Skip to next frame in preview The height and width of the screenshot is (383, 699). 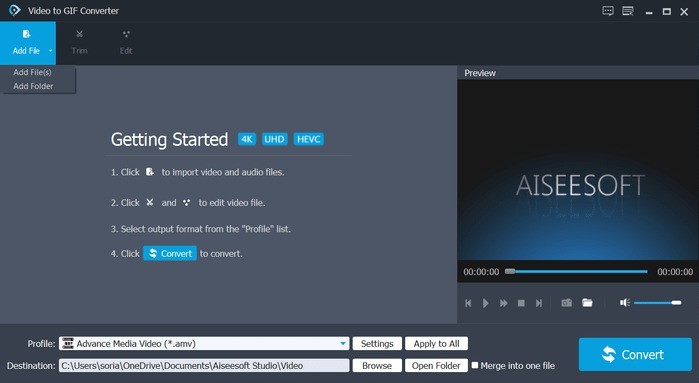coord(539,303)
